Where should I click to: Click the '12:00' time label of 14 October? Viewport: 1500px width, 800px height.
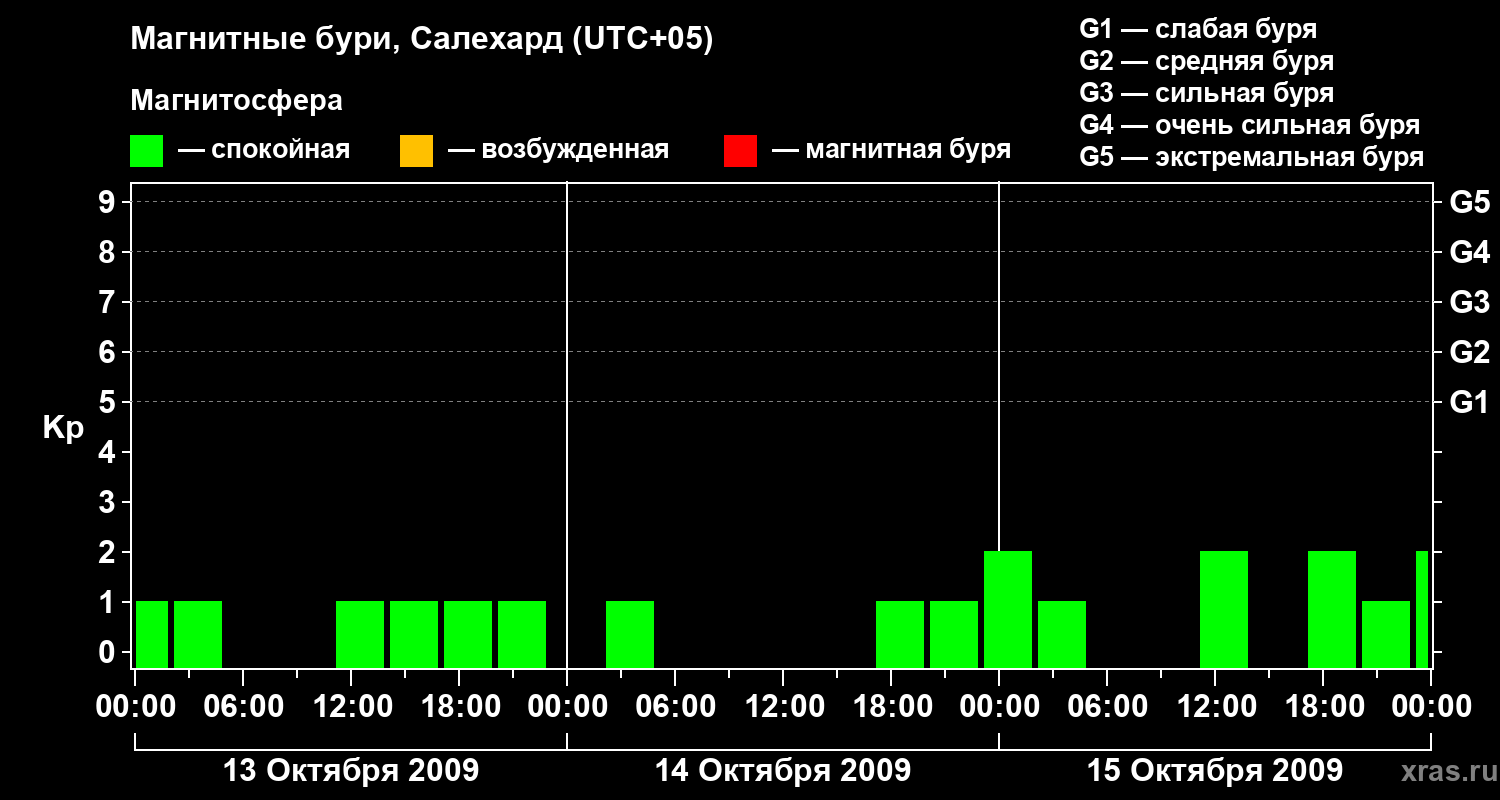pyautogui.click(x=783, y=707)
